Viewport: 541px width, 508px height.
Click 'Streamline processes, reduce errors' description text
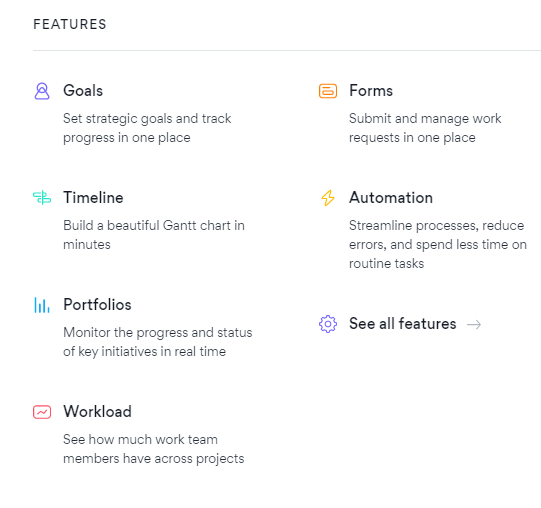coord(438,244)
